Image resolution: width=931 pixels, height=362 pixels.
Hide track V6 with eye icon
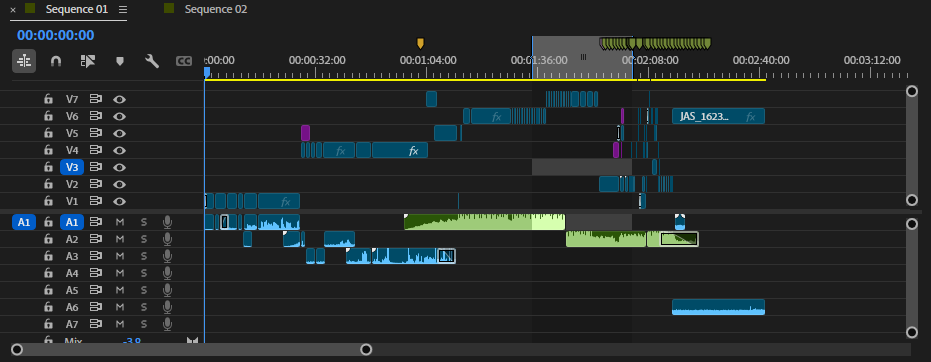pos(120,116)
